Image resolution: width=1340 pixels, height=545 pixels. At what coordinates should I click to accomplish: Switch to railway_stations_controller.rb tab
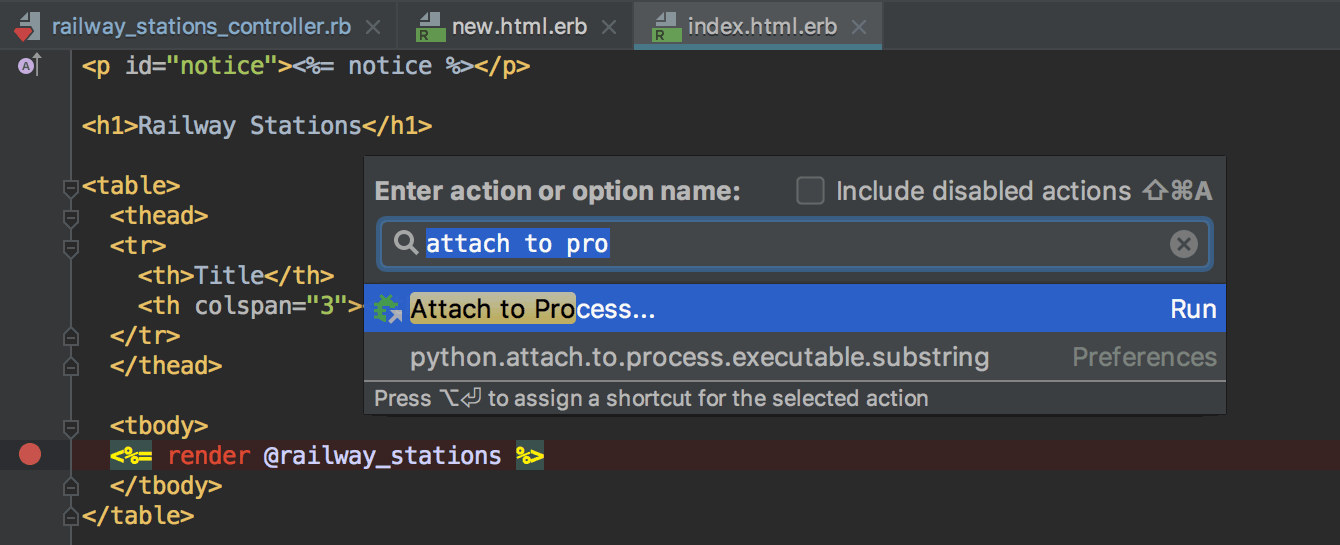[x=201, y=26]
